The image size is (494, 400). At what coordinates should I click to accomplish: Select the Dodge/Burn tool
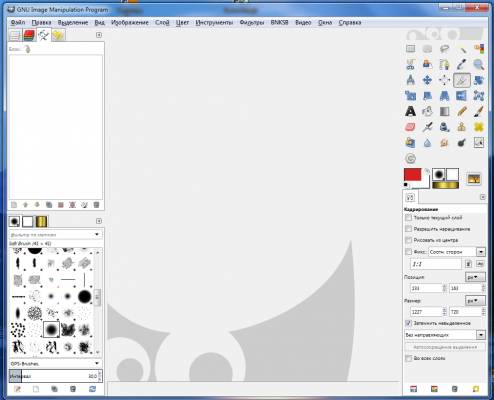pyautogui.click(x=462, y=143)
